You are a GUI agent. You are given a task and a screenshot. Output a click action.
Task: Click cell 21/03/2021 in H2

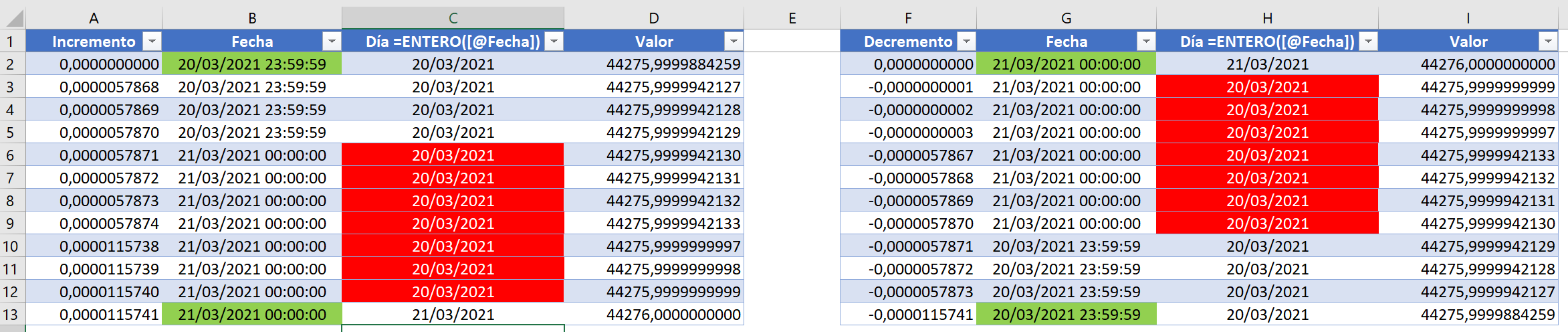[1267, 64]
